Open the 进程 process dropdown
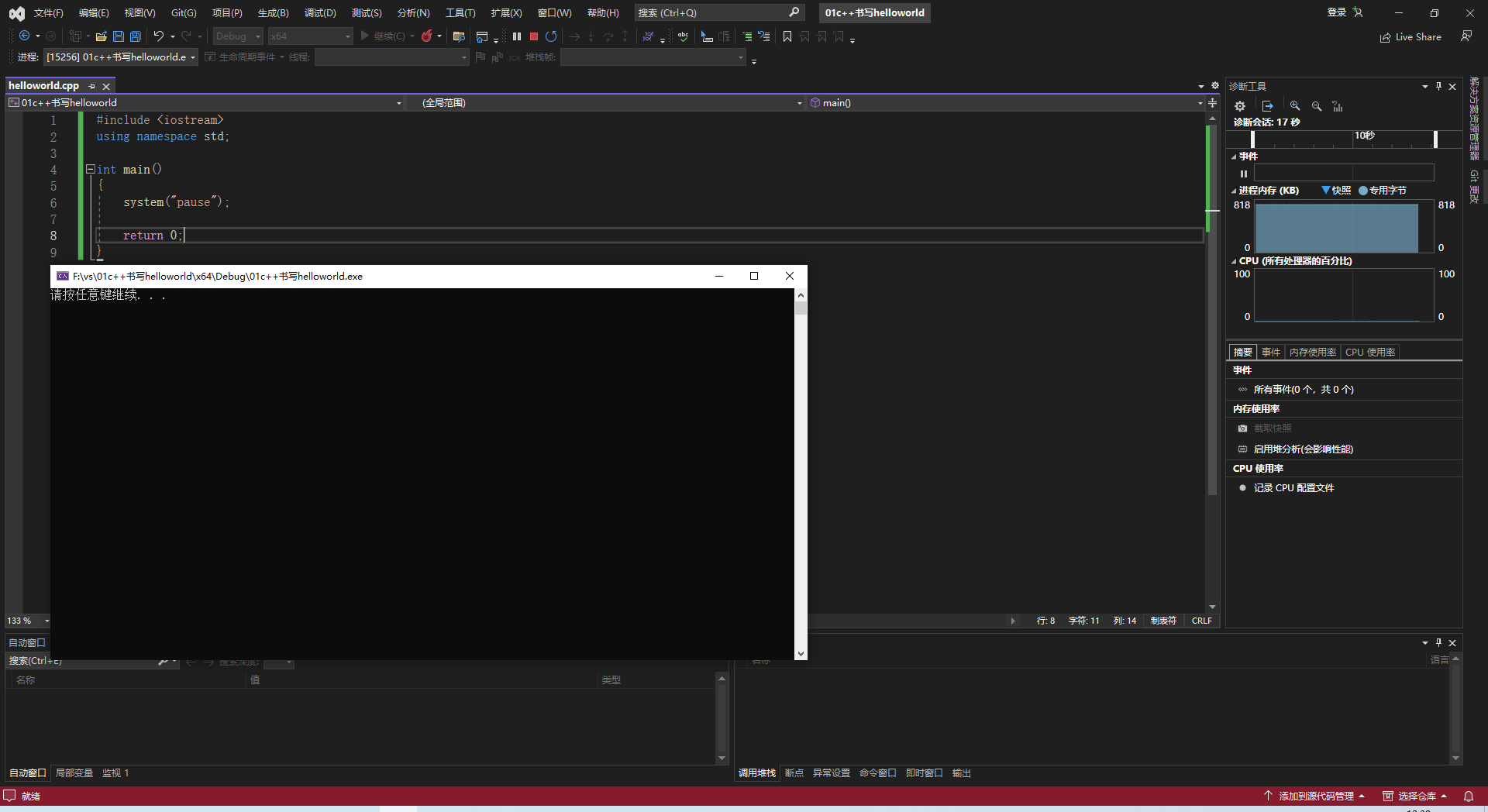 coord(121,57)
